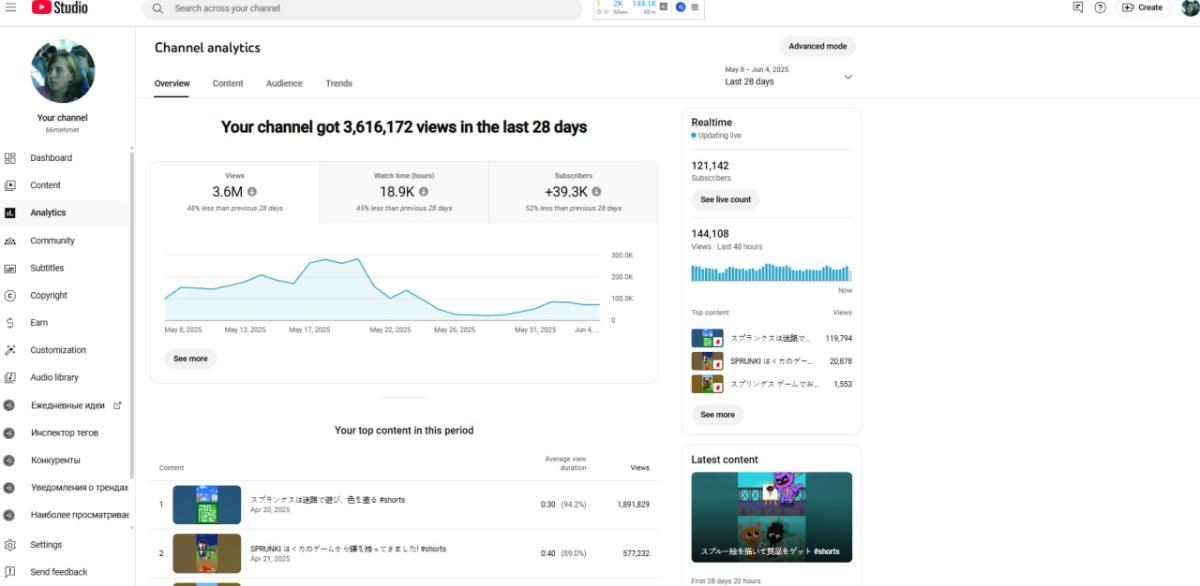Screen dimensions: 1200x586
Task: Click the account avatar in top right
Action: pyautogui.click(x=1190, y=7)
